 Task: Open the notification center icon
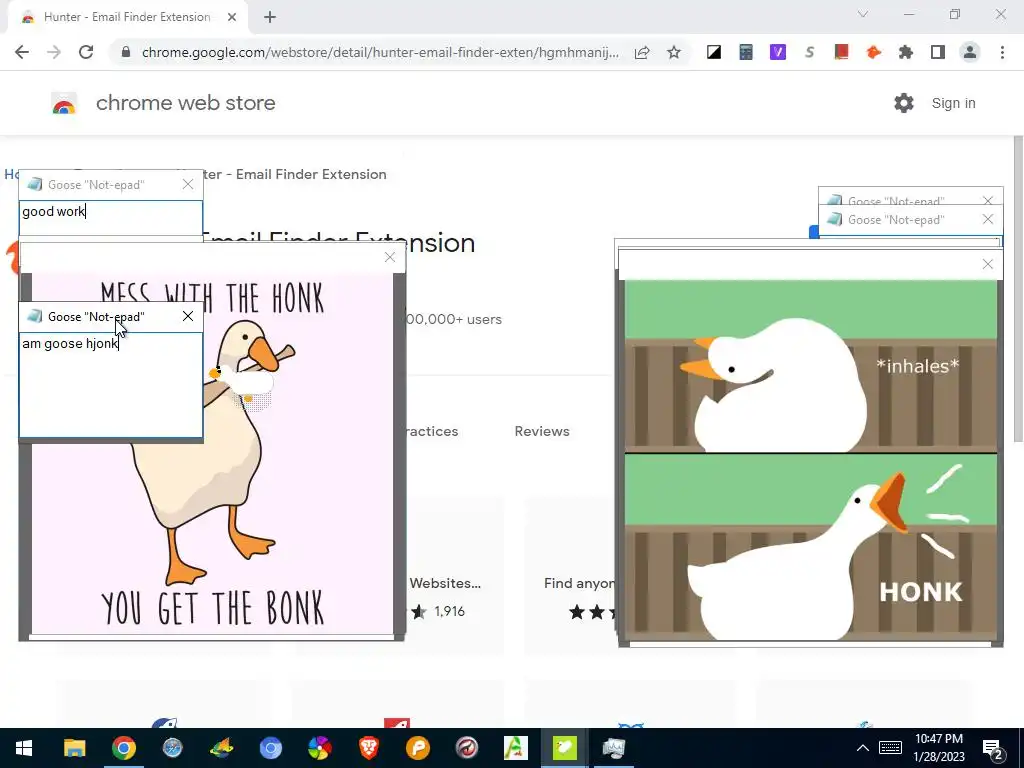pyautogui.click(x=993, y=749)
